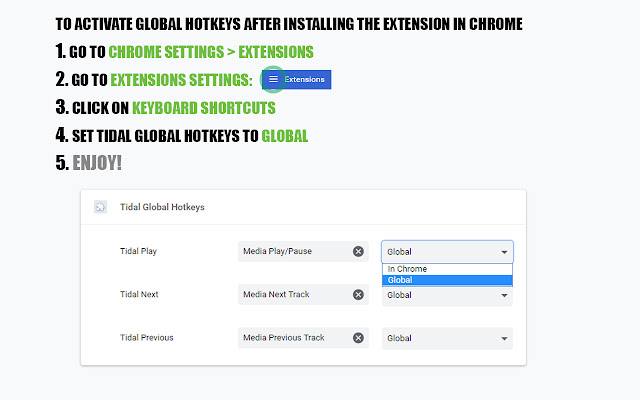
Task: Clear the Media Previous Track shortcut
Action: point(358,338)
